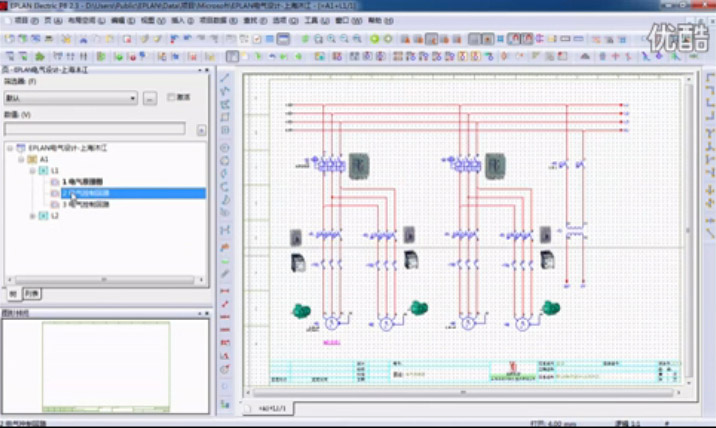
Task: Select highlighted page '2 电气控制回路'
Action: 133,193
